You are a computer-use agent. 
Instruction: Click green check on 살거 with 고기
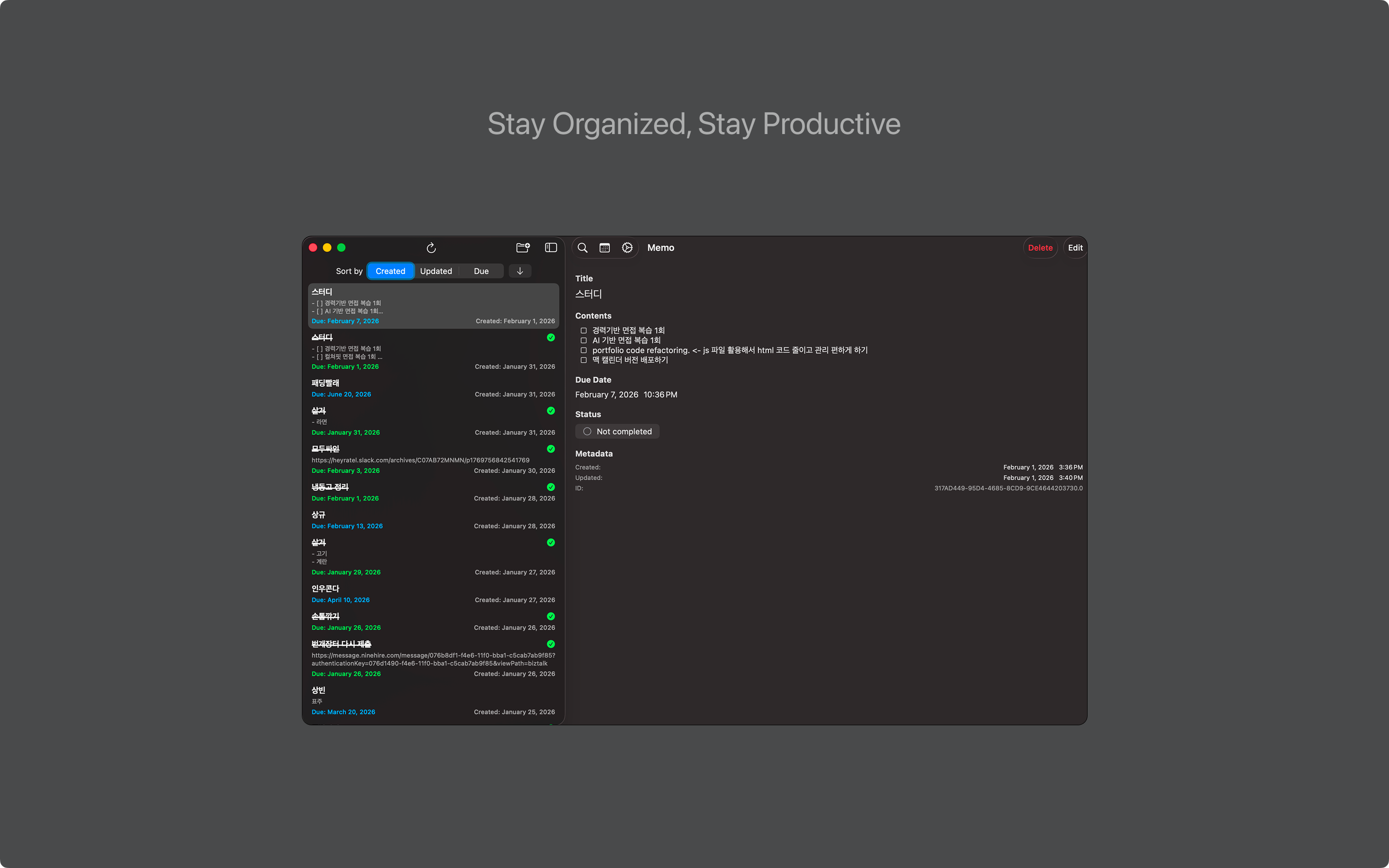click(551, 542)
